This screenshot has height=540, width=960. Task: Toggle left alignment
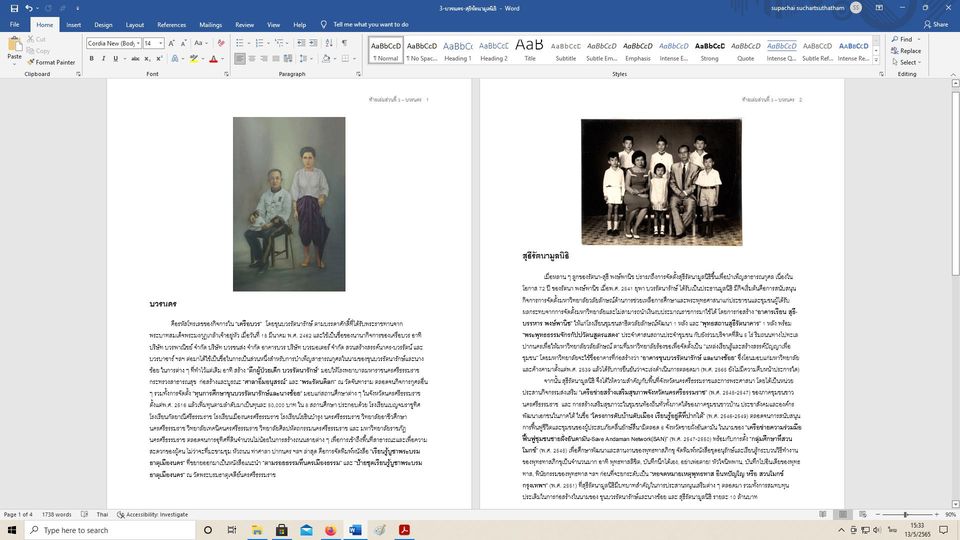coord(239,59)
